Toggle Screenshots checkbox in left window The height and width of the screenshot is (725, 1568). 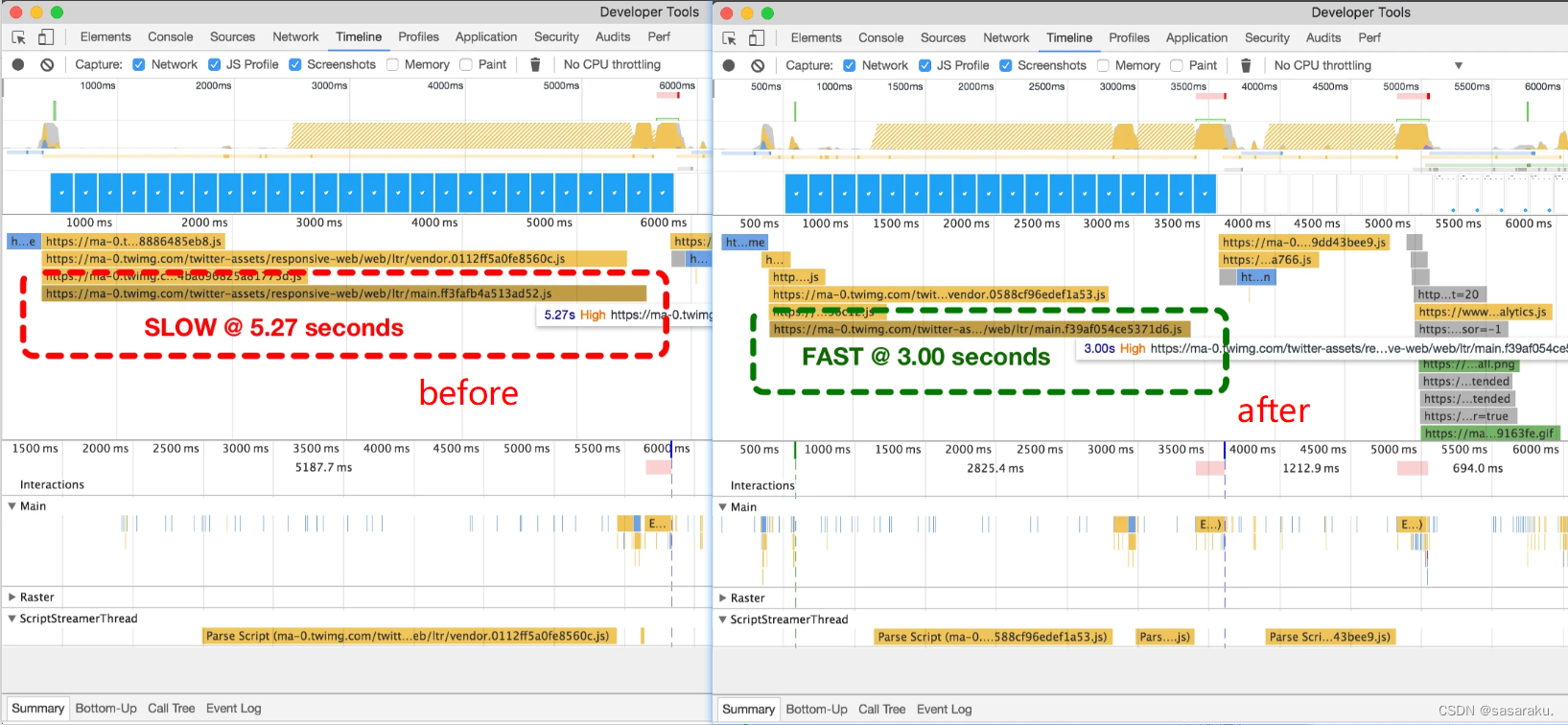[295, 64]
